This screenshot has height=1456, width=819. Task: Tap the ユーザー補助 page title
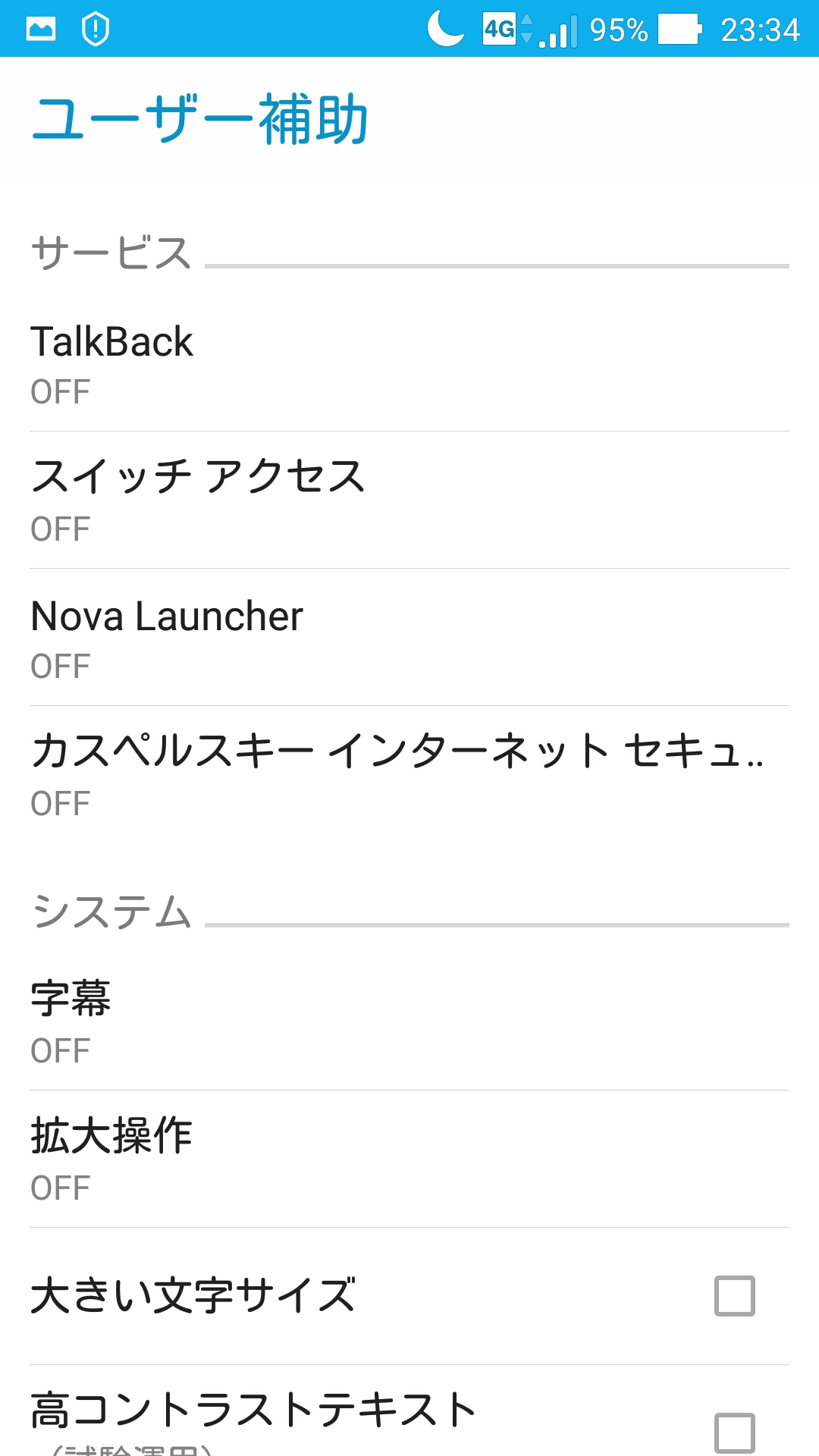tap(200, 120)
